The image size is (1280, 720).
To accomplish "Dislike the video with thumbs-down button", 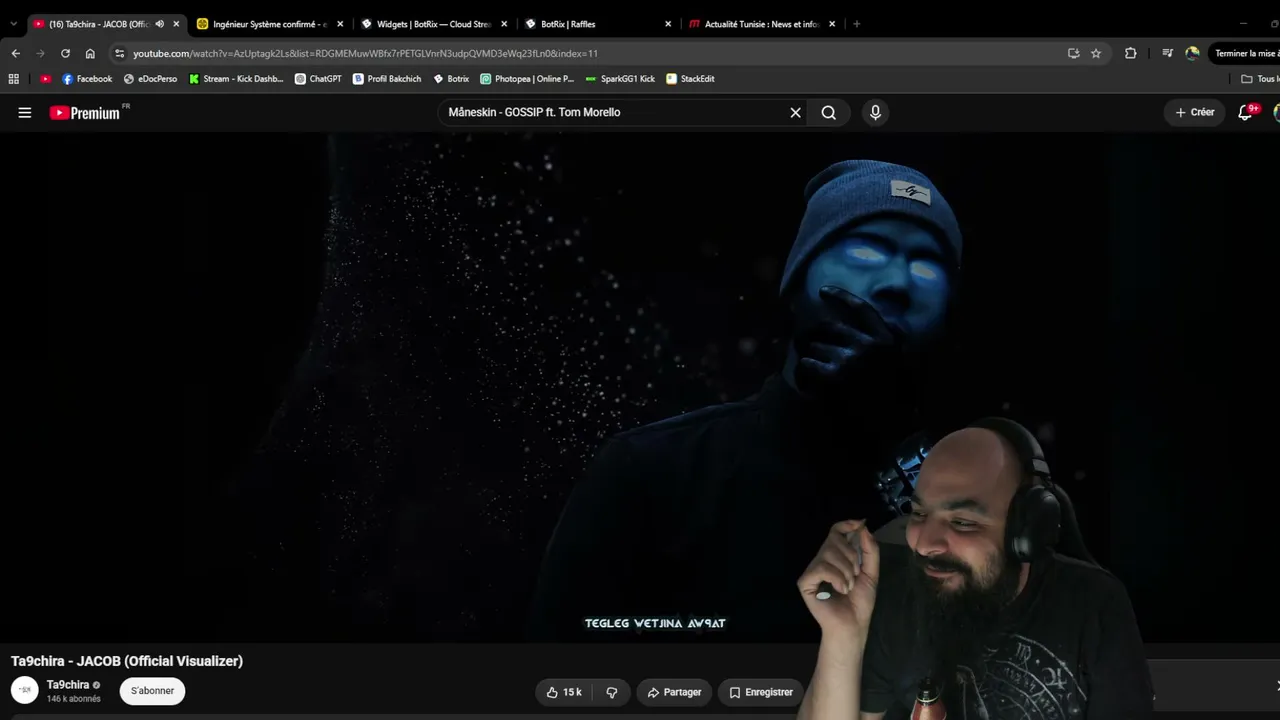I will point(612,692).
